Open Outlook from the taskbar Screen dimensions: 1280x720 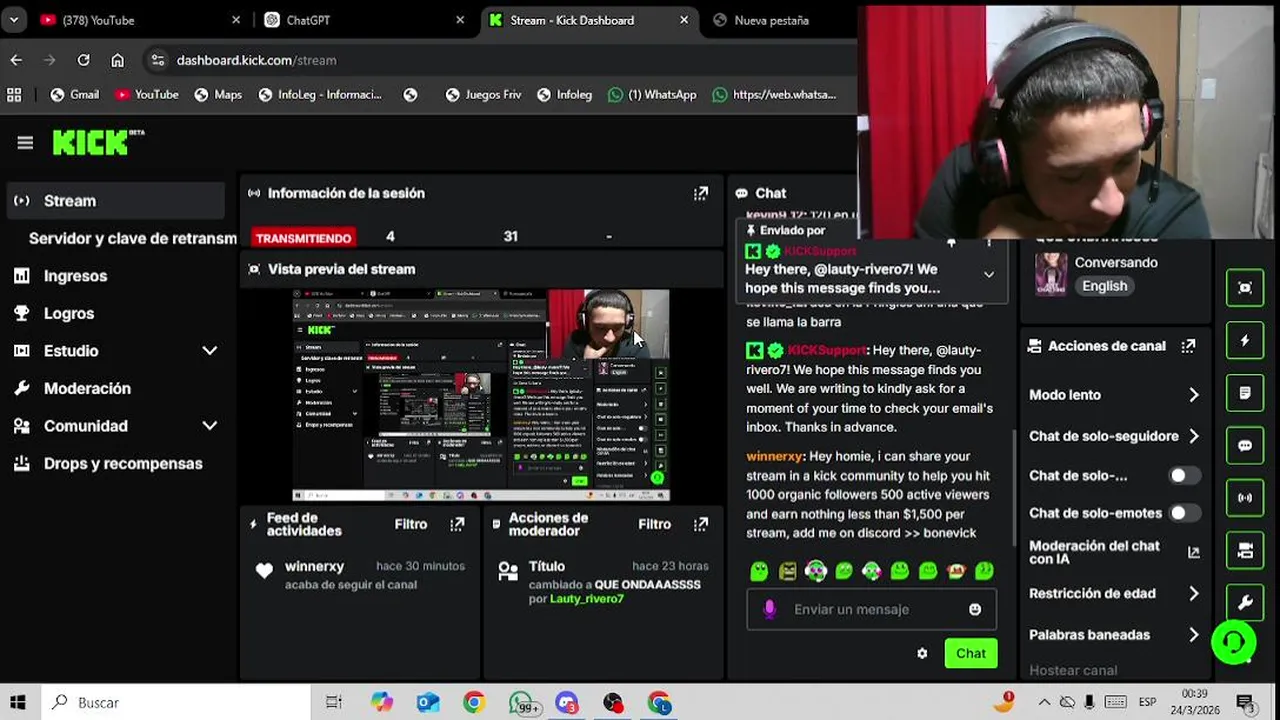click(428, 703)
